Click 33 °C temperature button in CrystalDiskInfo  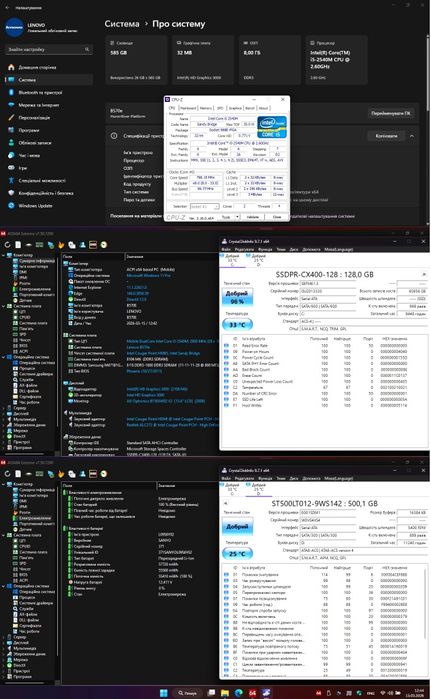click(237, 325)
